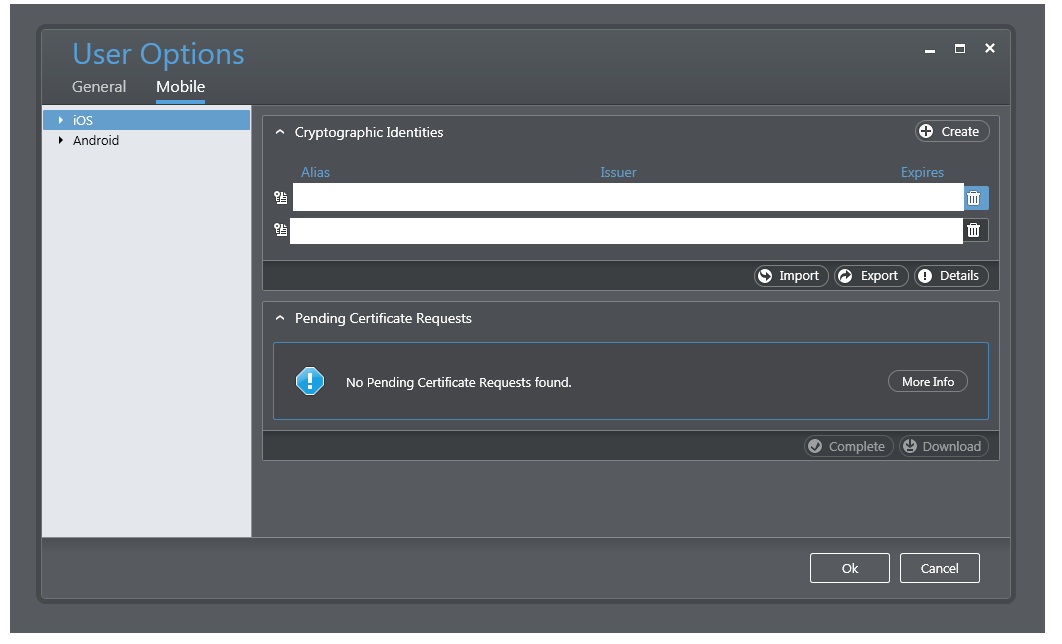
Task: Export the selected identity
Action: pos(871,276)
